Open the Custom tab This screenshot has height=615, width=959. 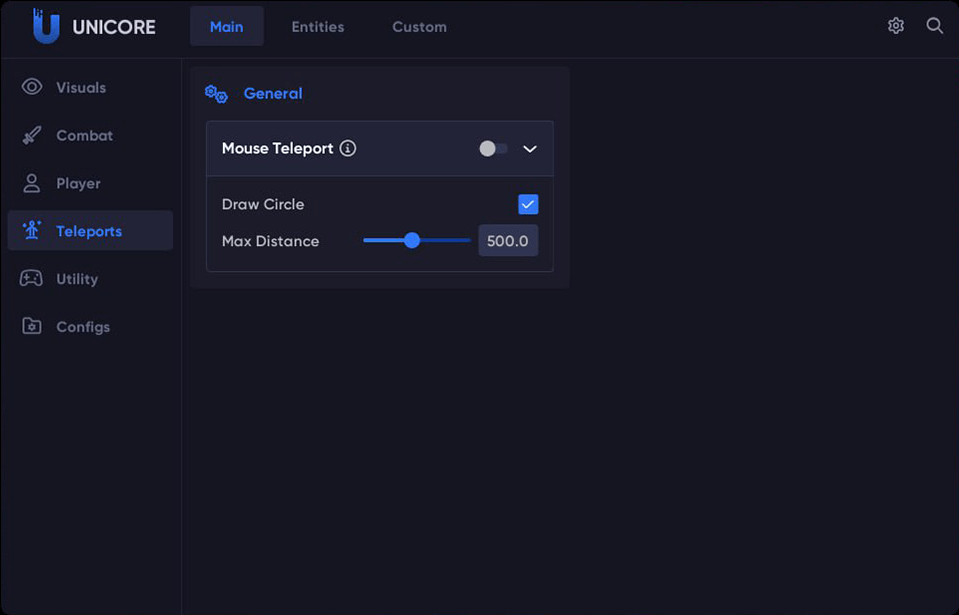pyautogui.click(x=419, y=27)
